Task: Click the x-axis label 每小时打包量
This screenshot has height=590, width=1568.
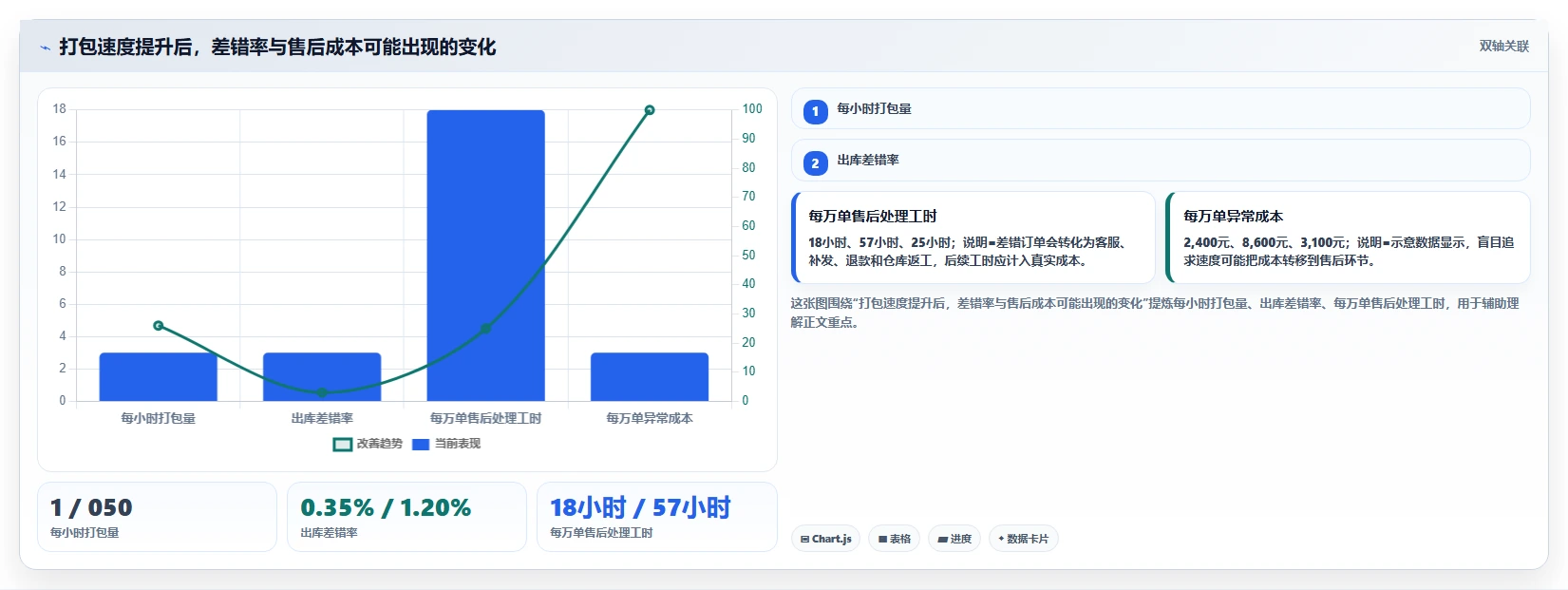Action: tap(158, 418)
